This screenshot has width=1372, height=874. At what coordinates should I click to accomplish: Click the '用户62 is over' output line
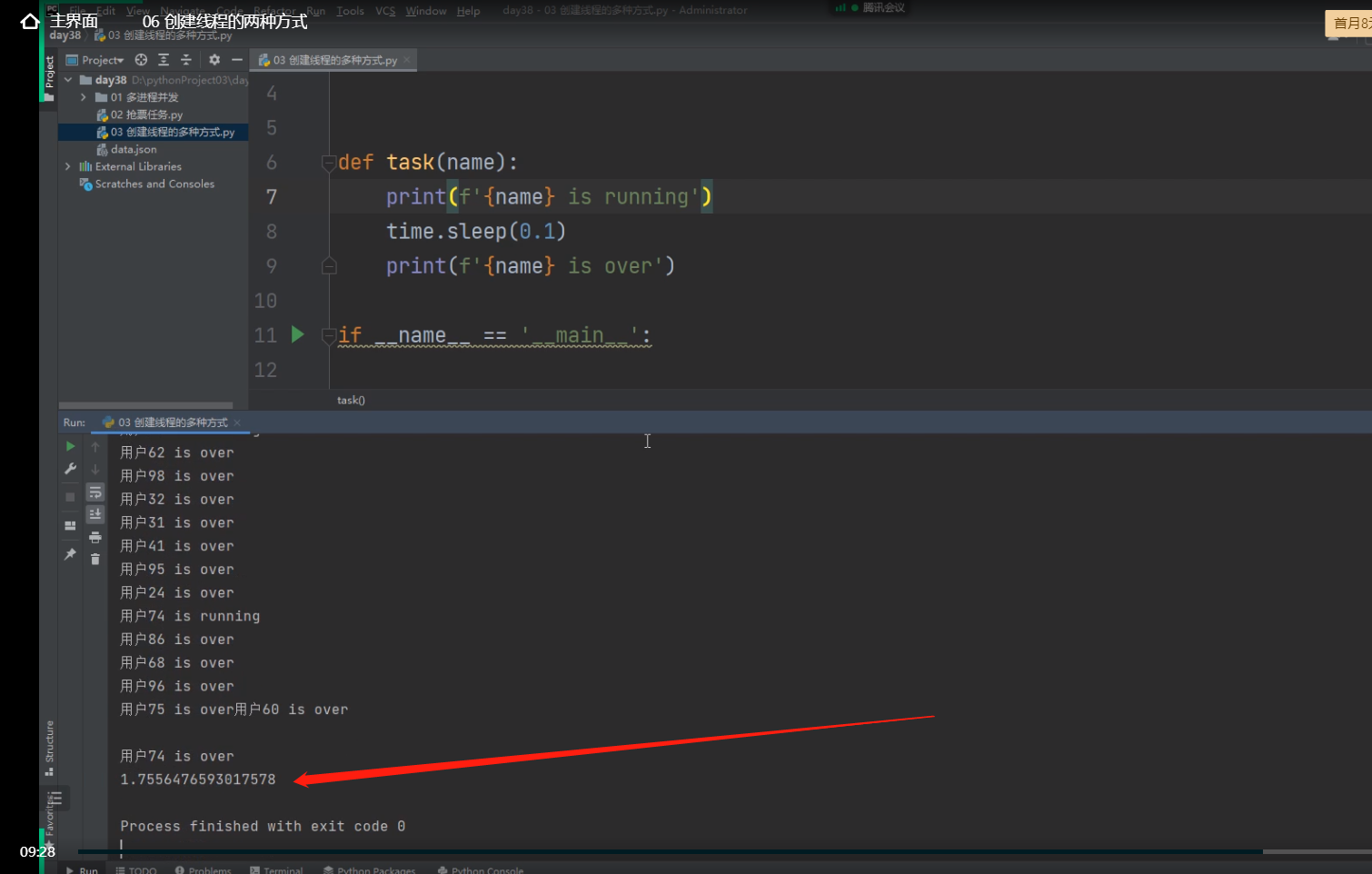[177, 452]
